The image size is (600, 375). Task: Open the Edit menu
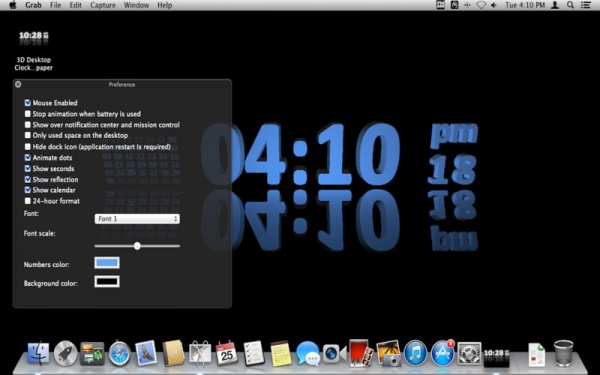pos(75,5)
